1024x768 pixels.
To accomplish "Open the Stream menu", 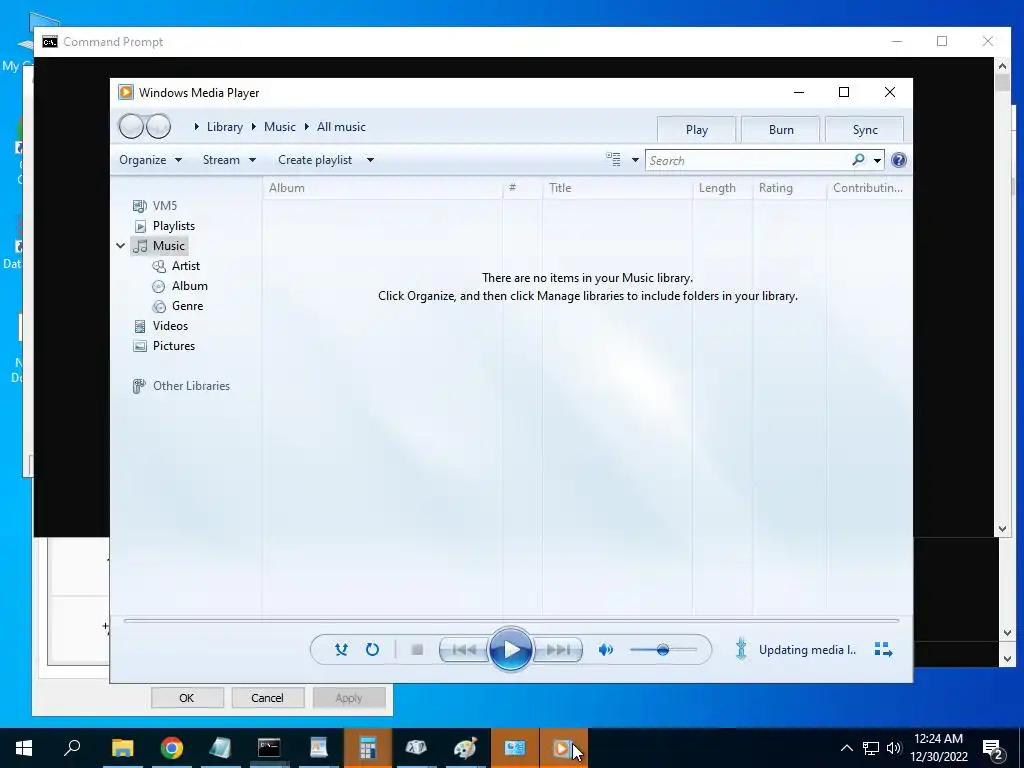I will [229, 160].
